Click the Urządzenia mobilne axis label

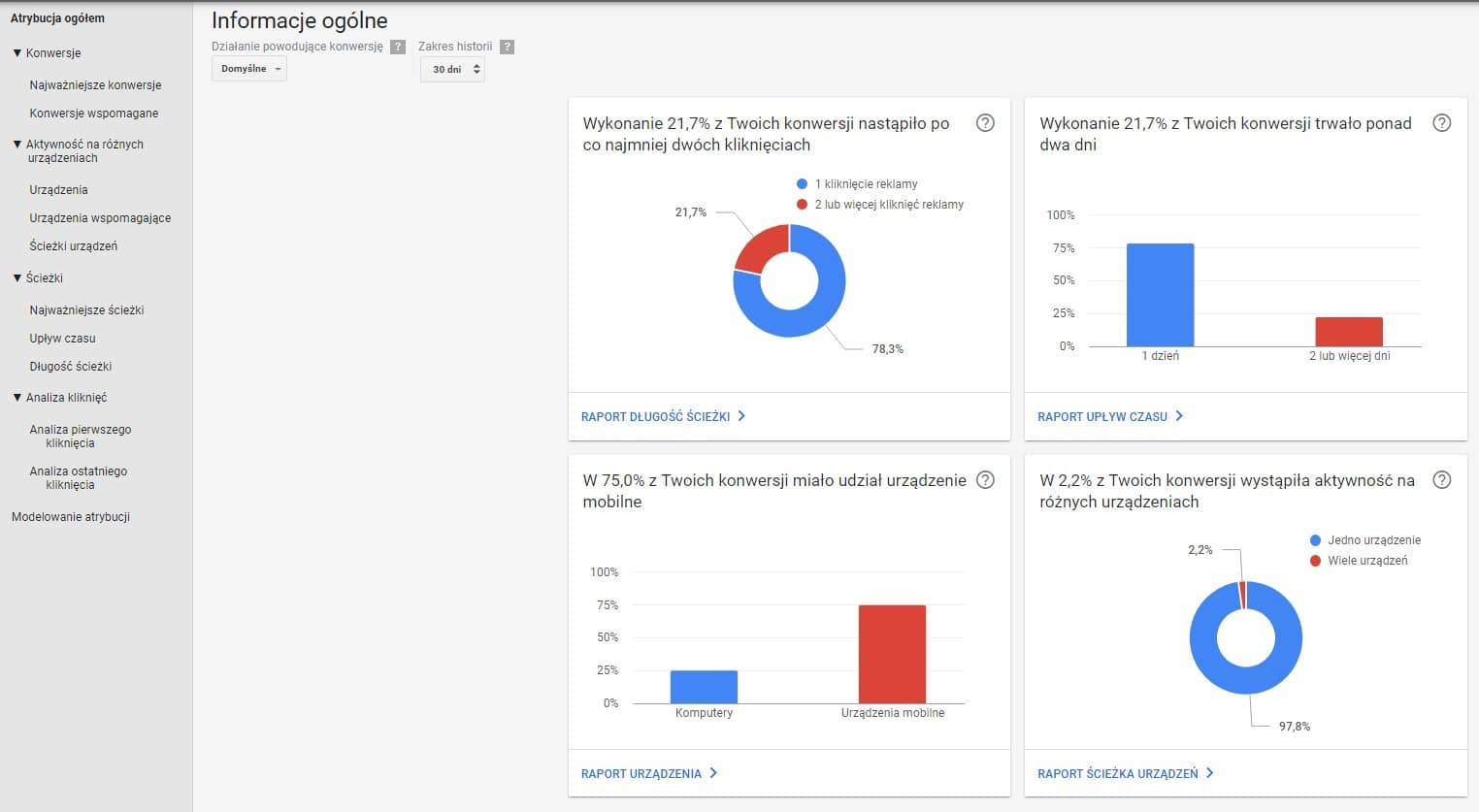point(893,713)
